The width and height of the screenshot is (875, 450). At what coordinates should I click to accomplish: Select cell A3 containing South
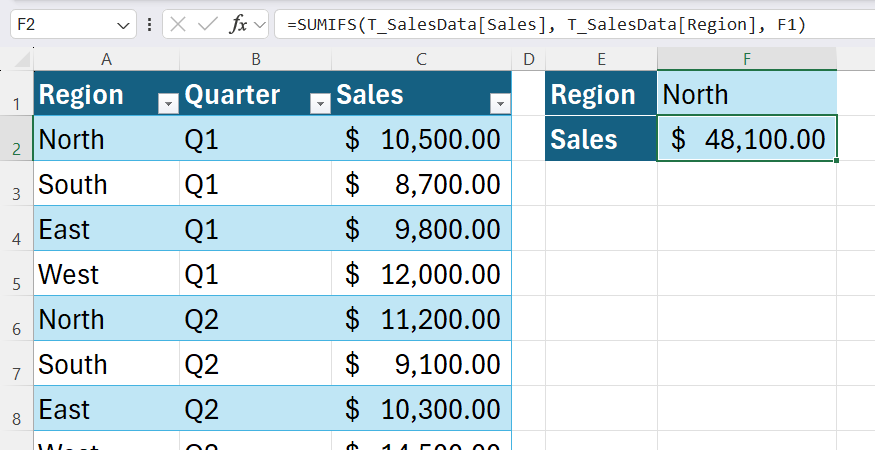[107, 184]
